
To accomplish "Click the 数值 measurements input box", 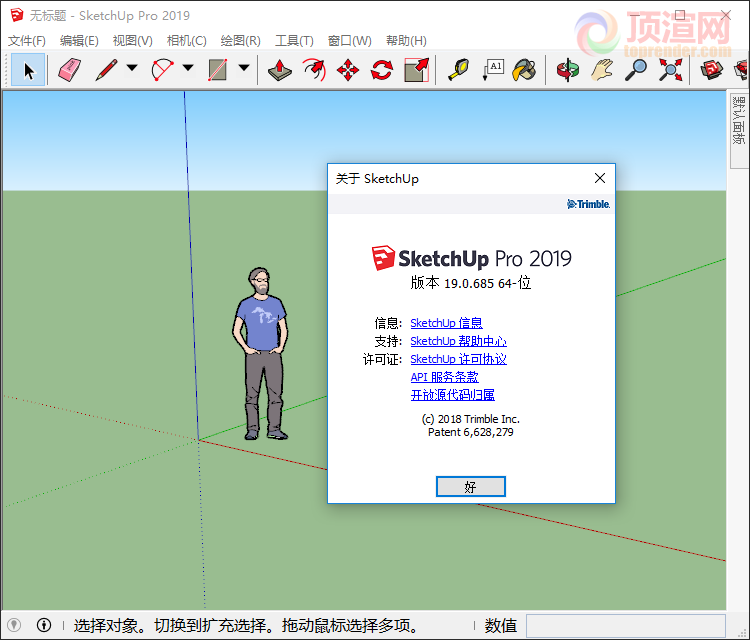I will (626, 626).
